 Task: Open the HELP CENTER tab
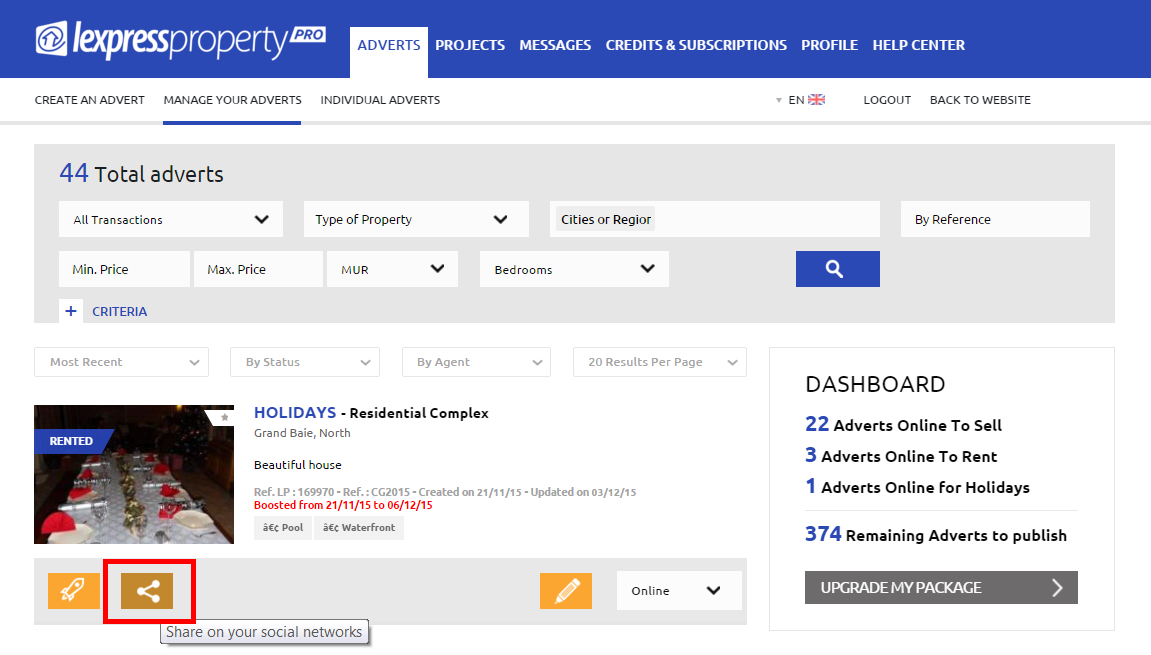(918, 46)
